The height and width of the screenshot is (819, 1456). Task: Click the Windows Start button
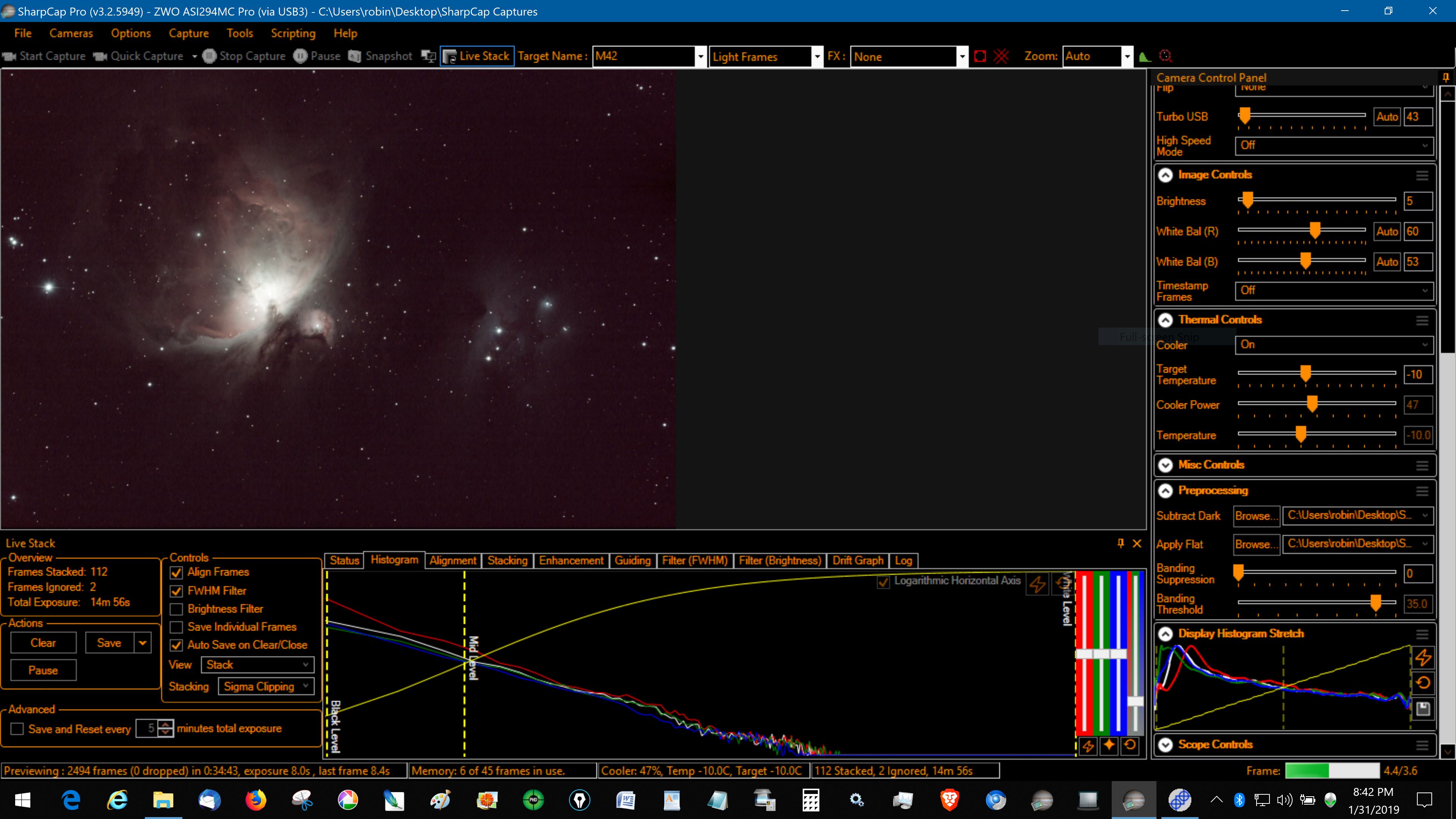[x=23, y=800]
